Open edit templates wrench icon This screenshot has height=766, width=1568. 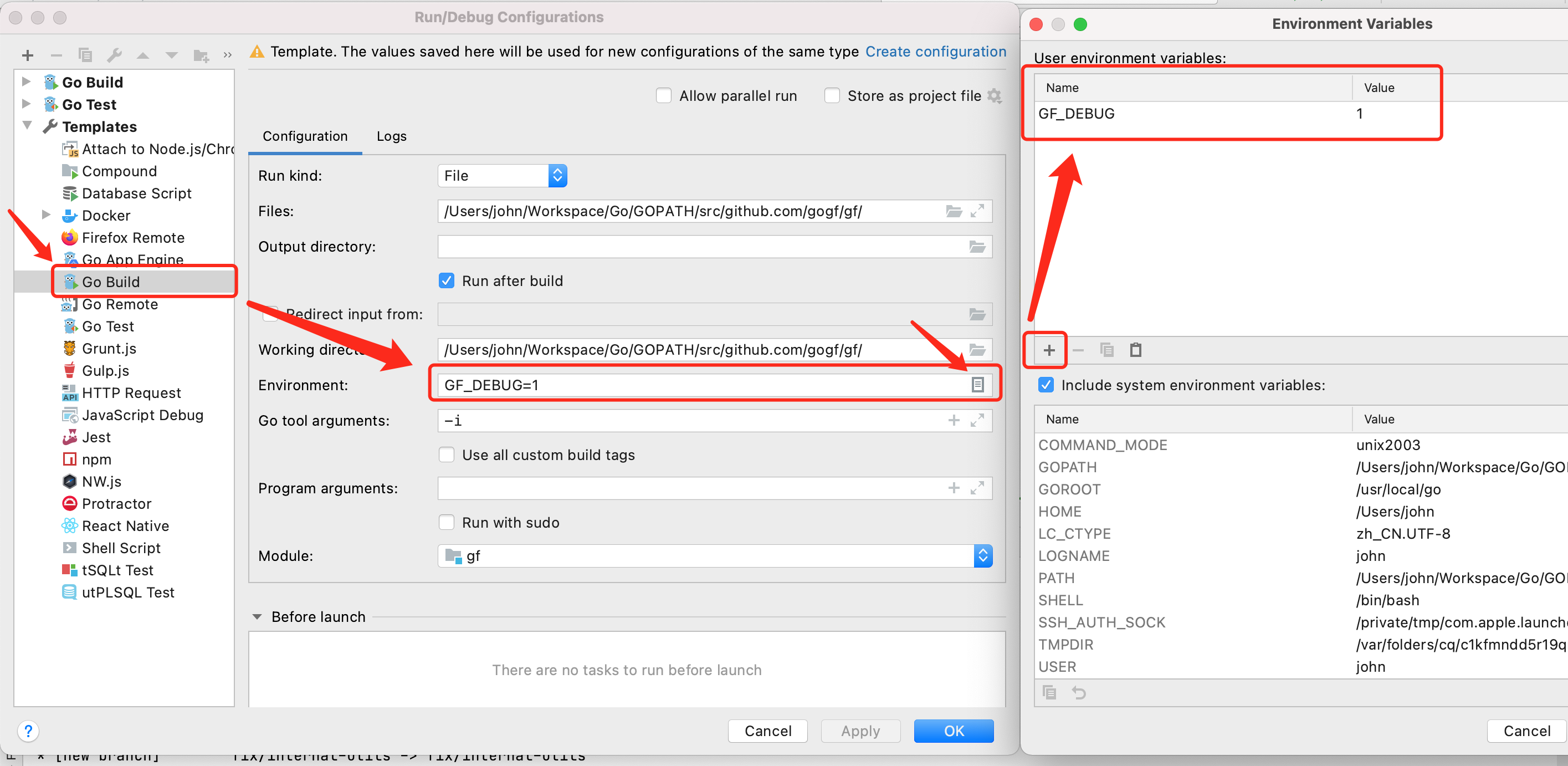click(114, 55)
